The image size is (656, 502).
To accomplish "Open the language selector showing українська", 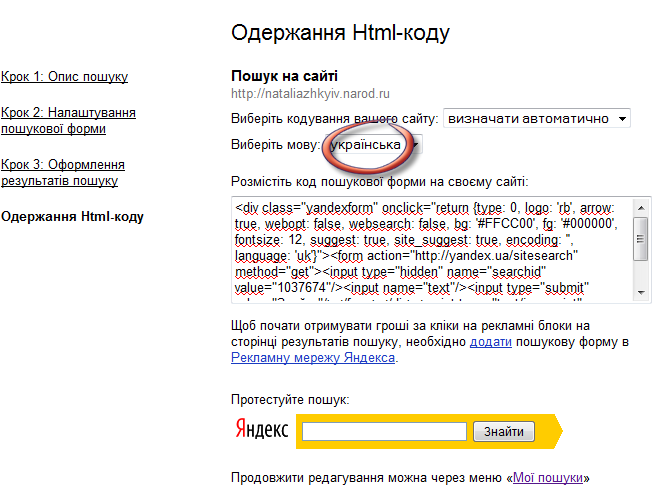I will point(374,145).
